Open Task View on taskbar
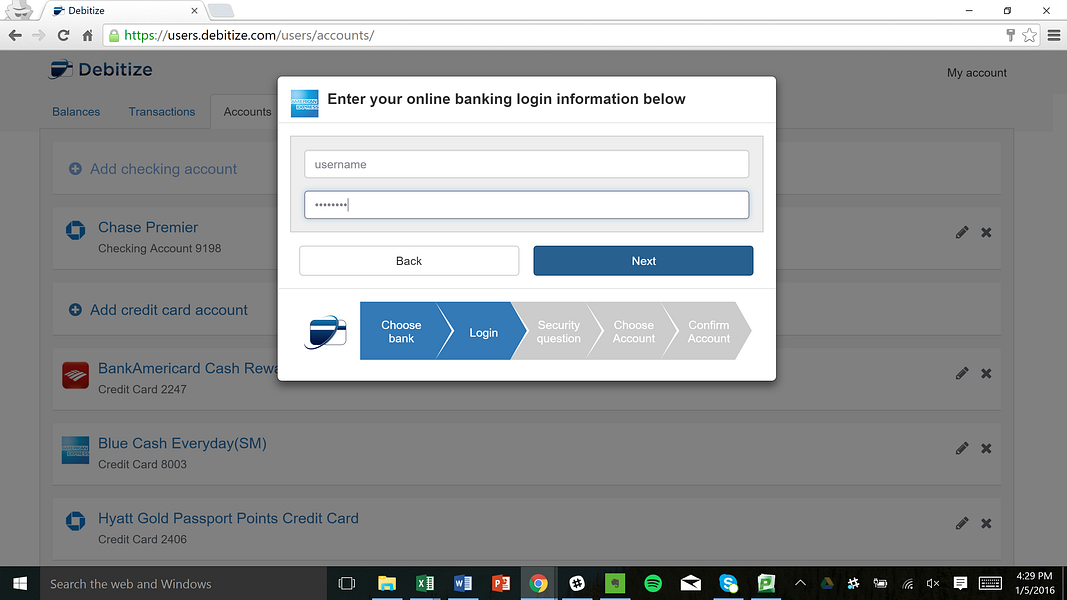This screenshot has height=600, width=1067. coord(347,584)
